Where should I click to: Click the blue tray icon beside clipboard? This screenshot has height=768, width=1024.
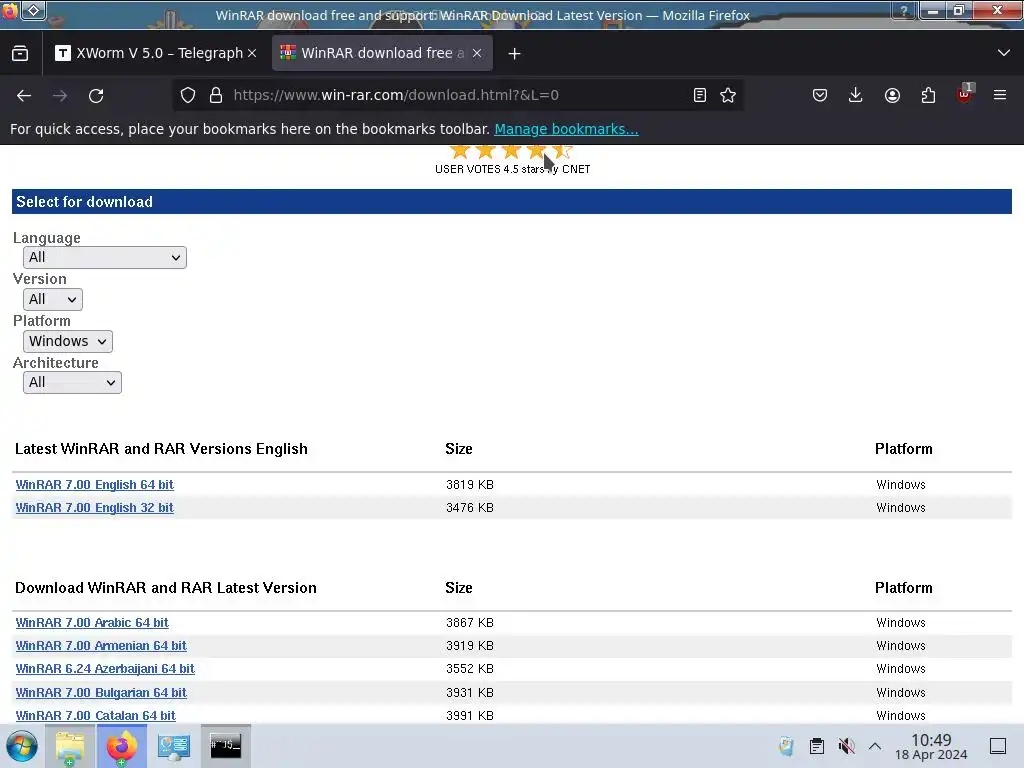coord(786,746)
